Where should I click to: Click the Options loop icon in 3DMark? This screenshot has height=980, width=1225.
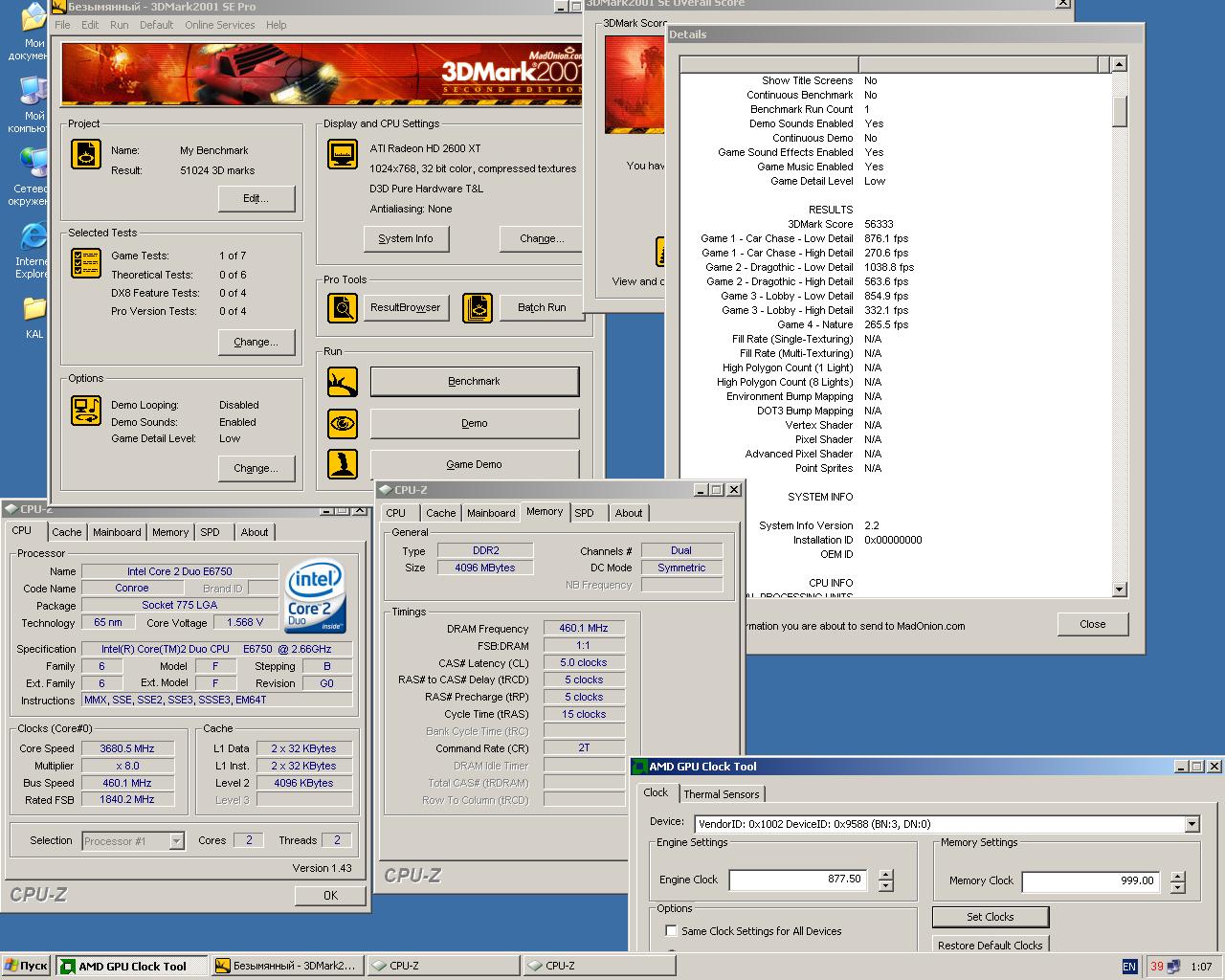(x=86, y=411)
